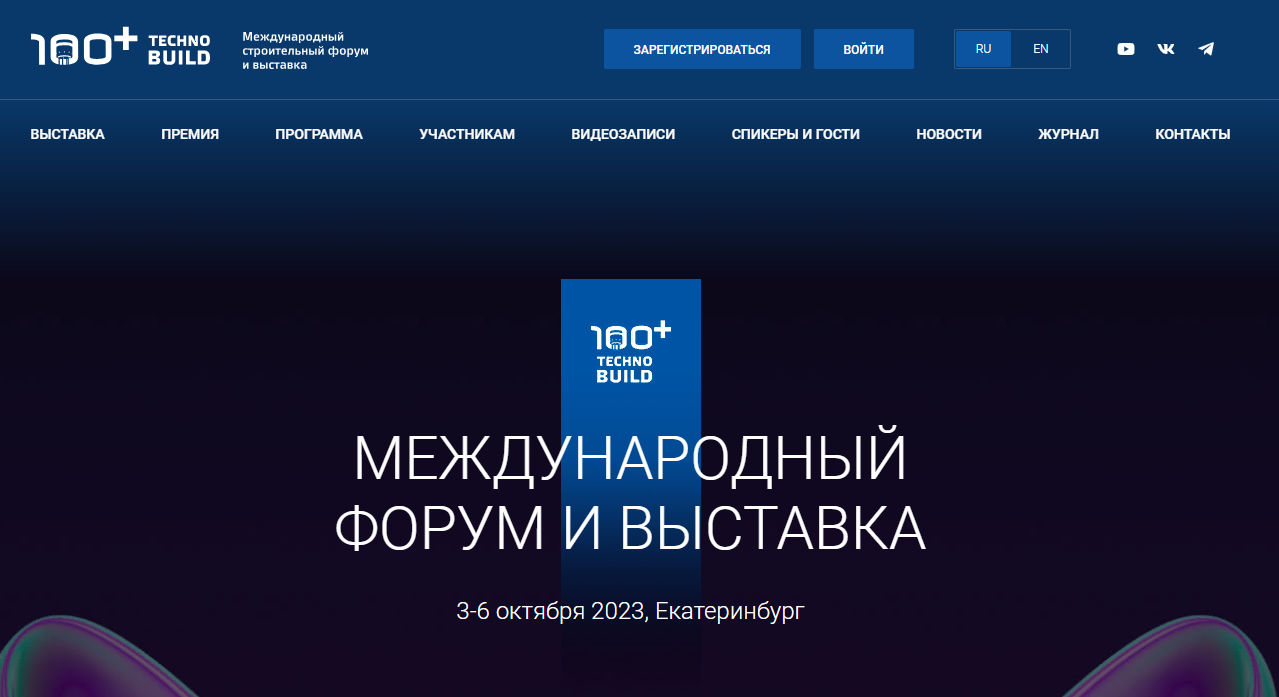Open the ВИДЕОЗАПИСИ menu item
1279x697 pixels.
[x=623, y=134]
